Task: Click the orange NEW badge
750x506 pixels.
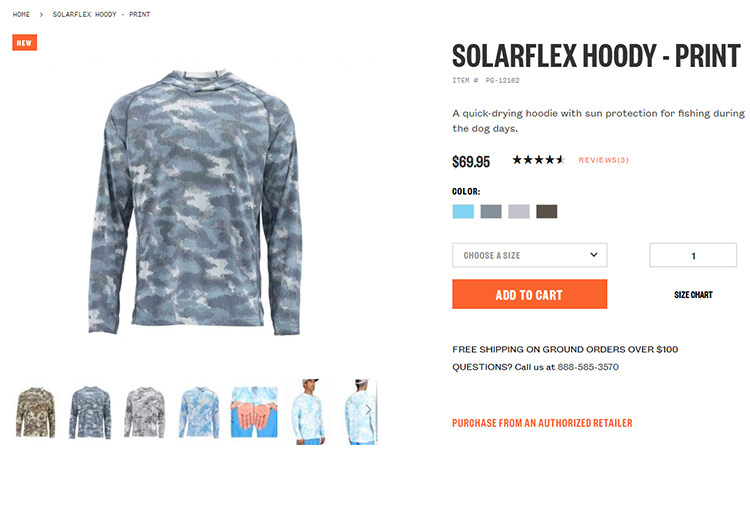Action: (24, 43)
